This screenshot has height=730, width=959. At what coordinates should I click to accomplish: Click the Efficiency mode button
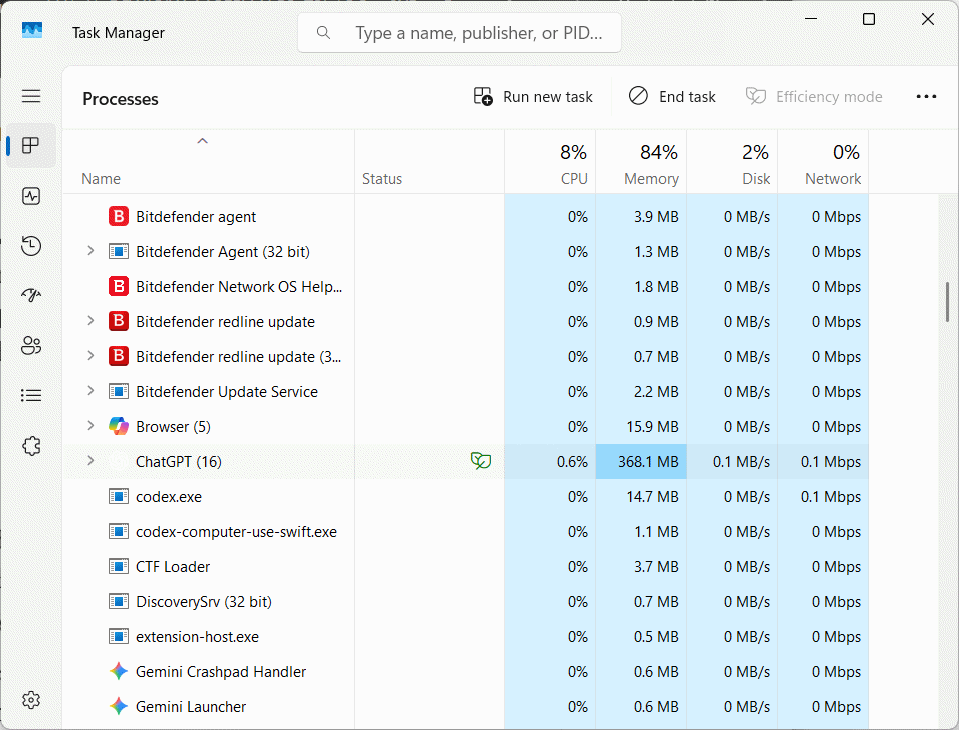point(813,97)
